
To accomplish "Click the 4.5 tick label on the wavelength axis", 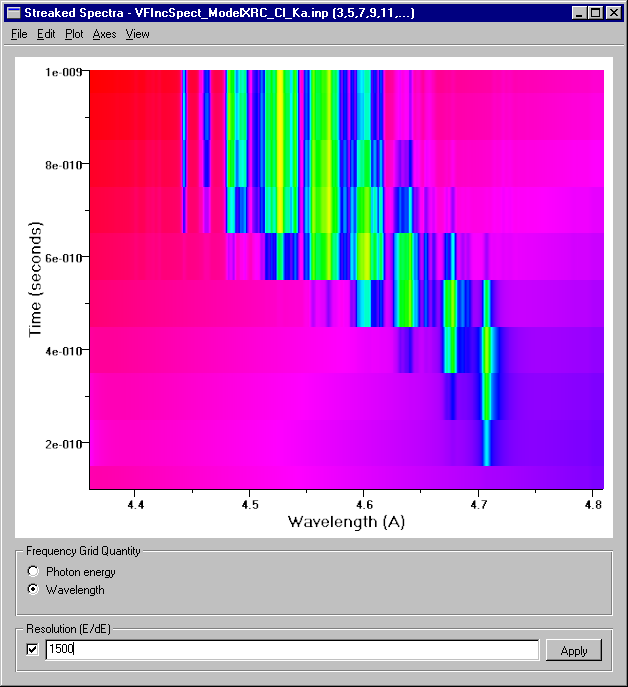I will (x=250, y=505).
